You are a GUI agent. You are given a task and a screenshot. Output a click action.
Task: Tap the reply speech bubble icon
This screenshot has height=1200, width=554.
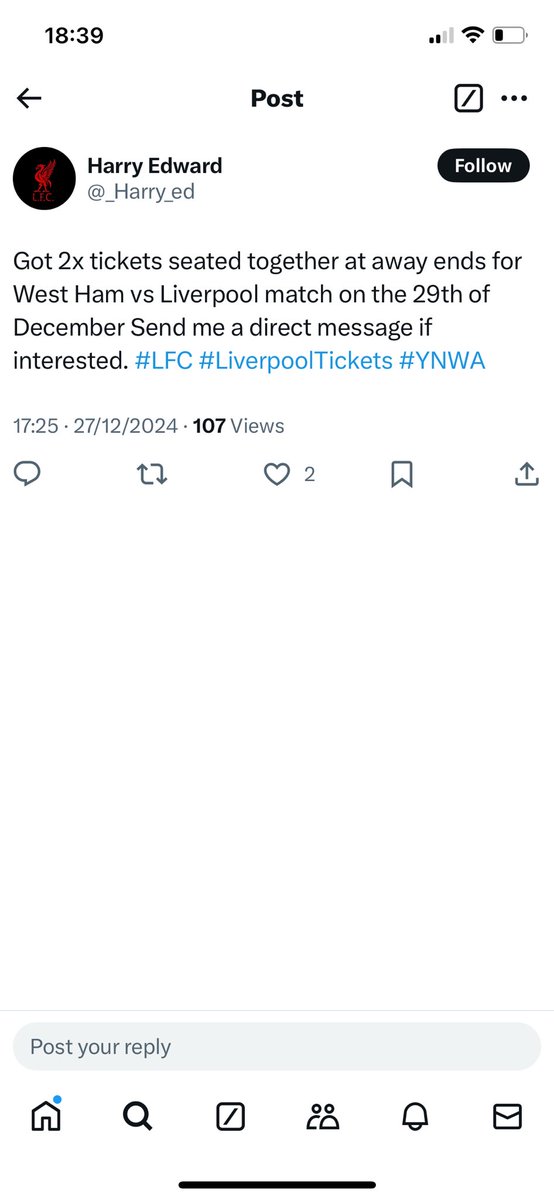27,476
